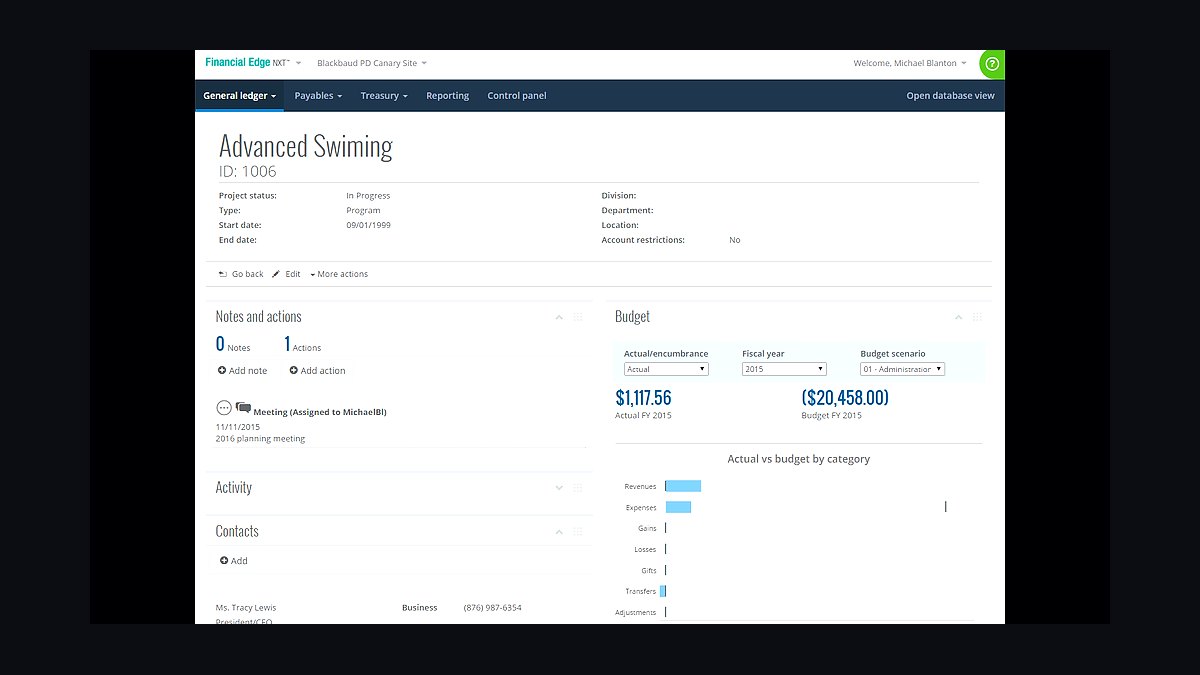The width and height of the screenshot is (1200, 675).
Task: Click the Revenues bar in the chart
Action: click(683, 486)
